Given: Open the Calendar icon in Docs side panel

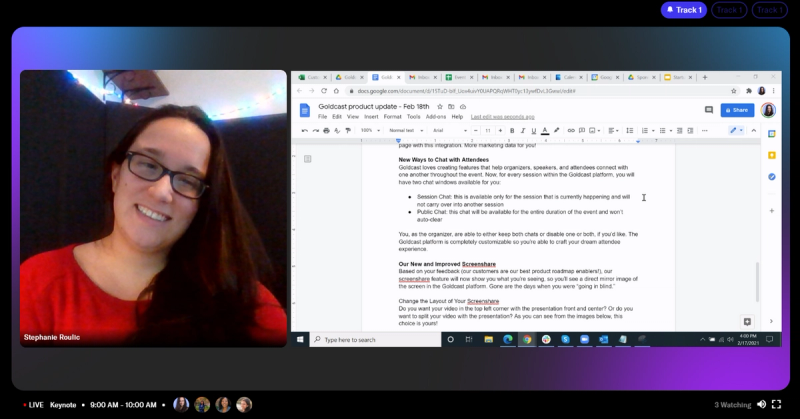Looking at the screenshot, I should click(771, 134).
